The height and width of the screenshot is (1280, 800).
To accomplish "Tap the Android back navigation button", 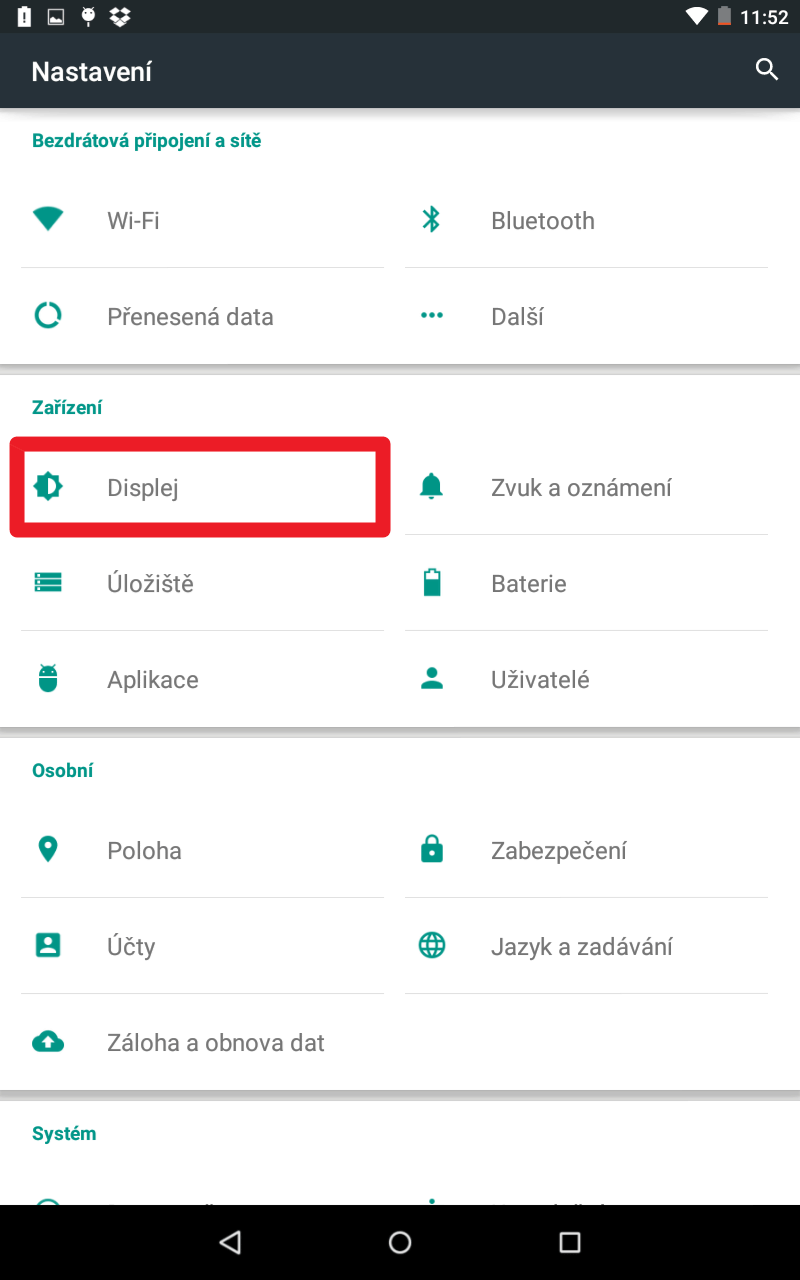I will (x=231, y=1242).
